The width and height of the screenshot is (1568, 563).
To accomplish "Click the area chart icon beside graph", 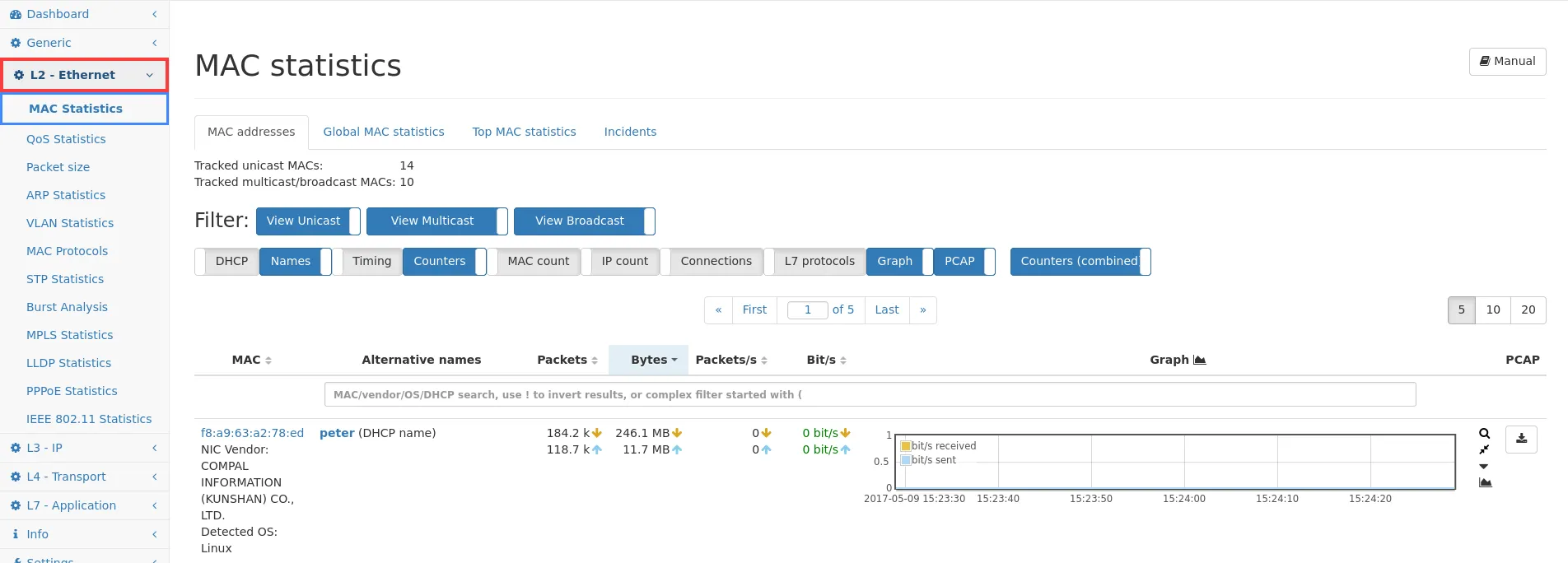I will [1485, 482].
